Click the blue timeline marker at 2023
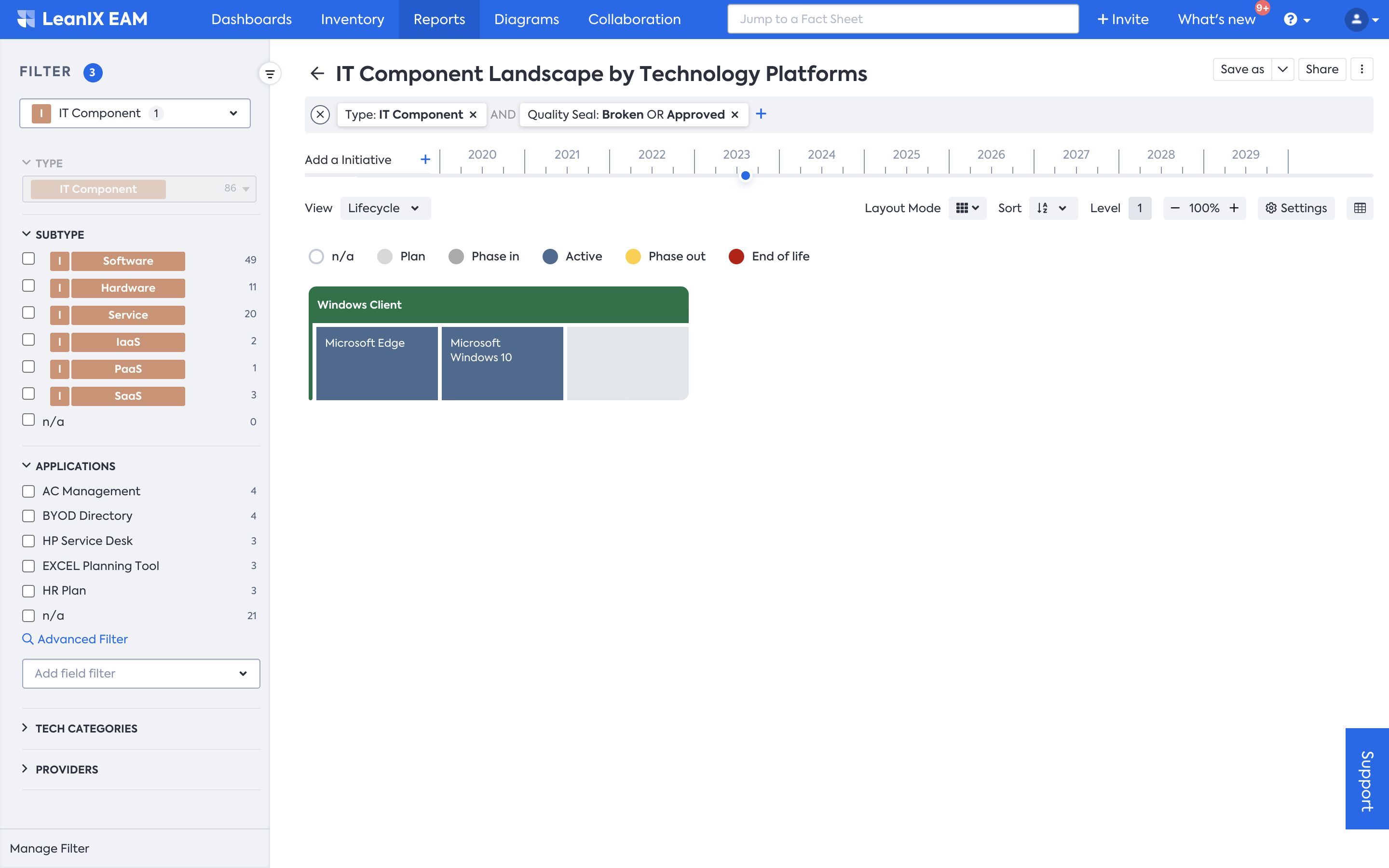 click(746, 176)
